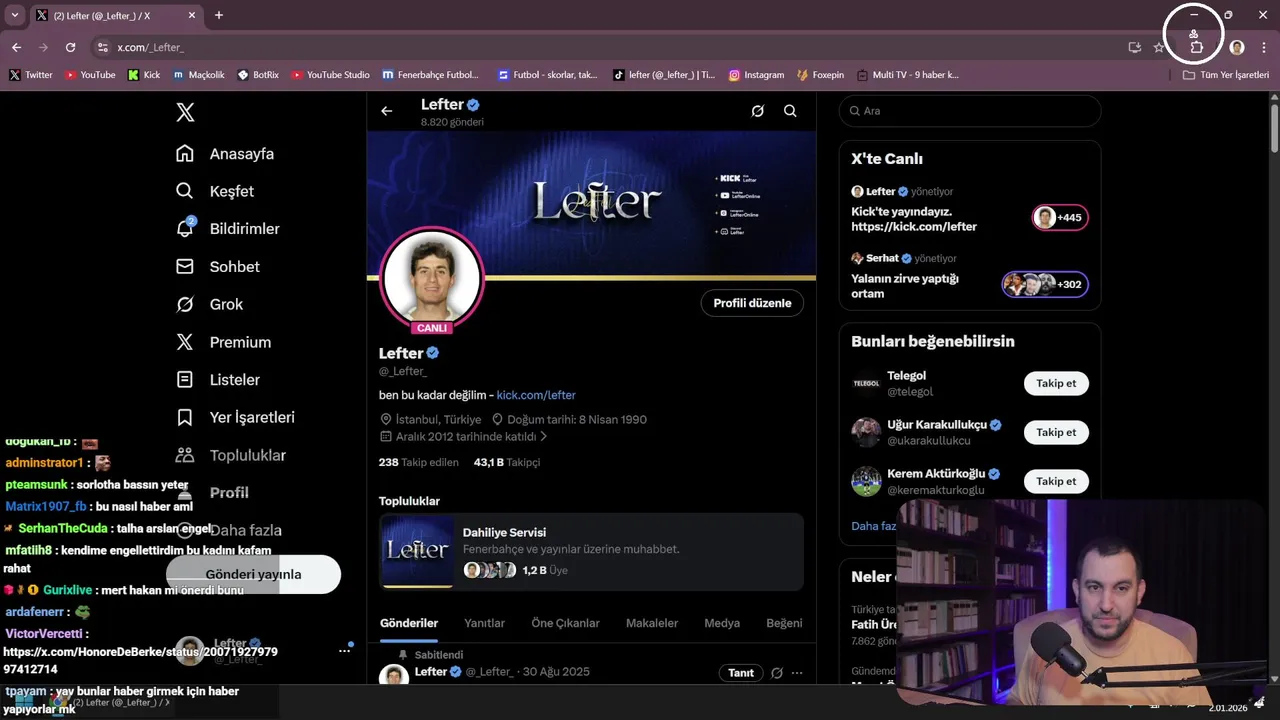Image resolution: width=1280 pixels, height=720 pixels.
Task: Click the Chrome back arrow
Action: click(16, 47)
